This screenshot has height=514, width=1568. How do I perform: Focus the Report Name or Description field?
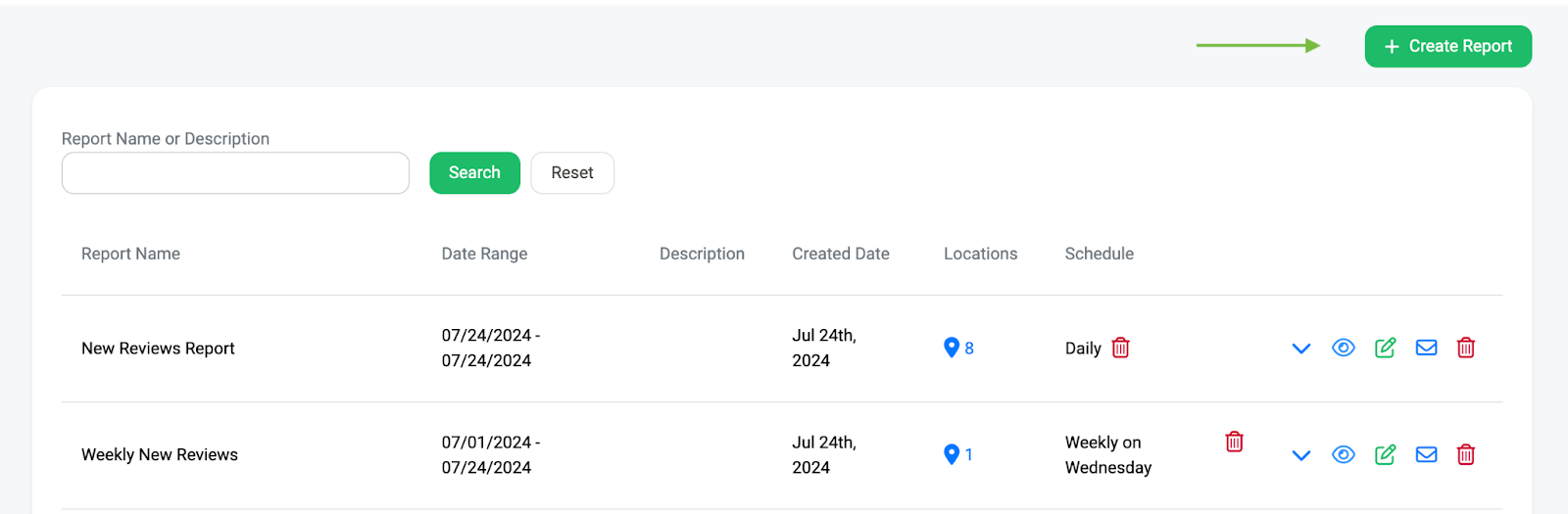235,173
